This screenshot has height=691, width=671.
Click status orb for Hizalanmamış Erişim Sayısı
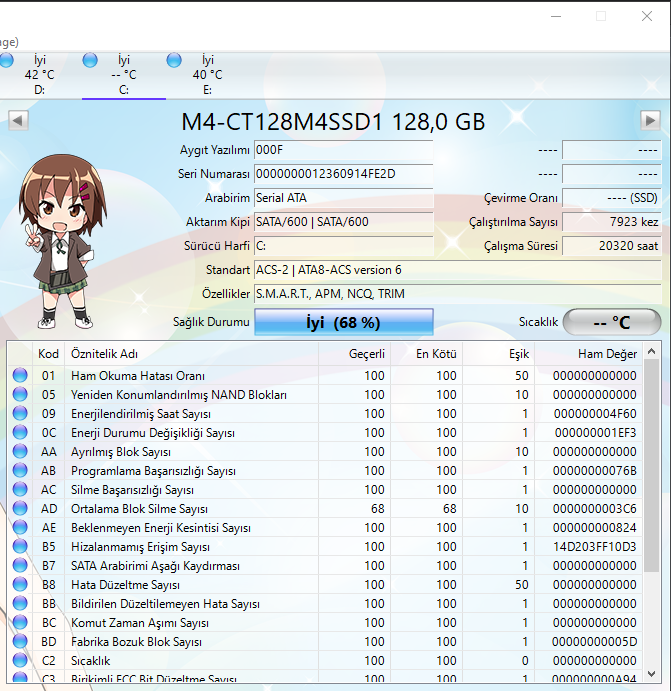pos(20,547)
